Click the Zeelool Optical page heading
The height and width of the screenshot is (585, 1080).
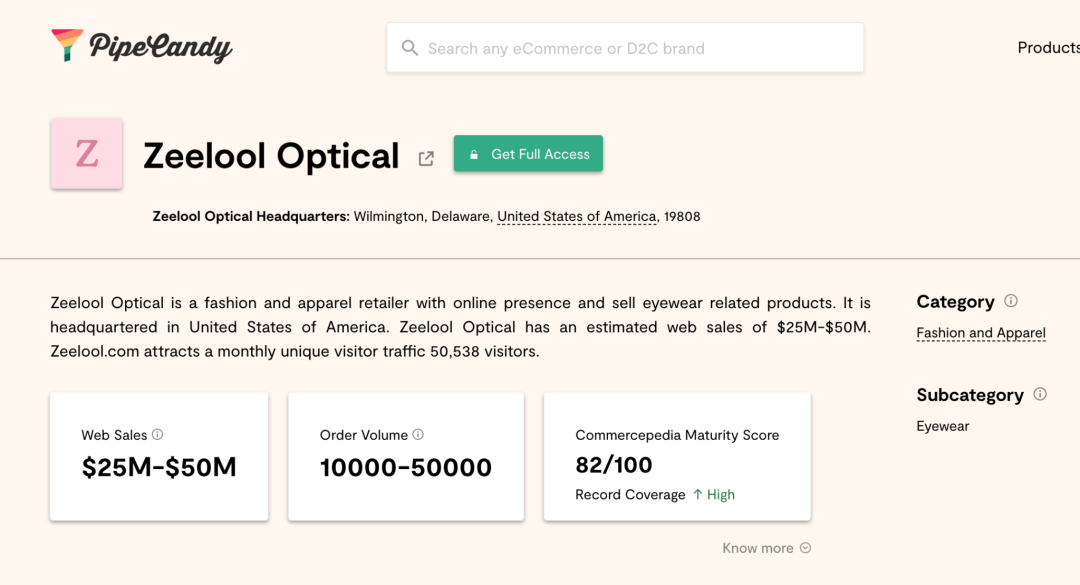click(x=271, y=156)
